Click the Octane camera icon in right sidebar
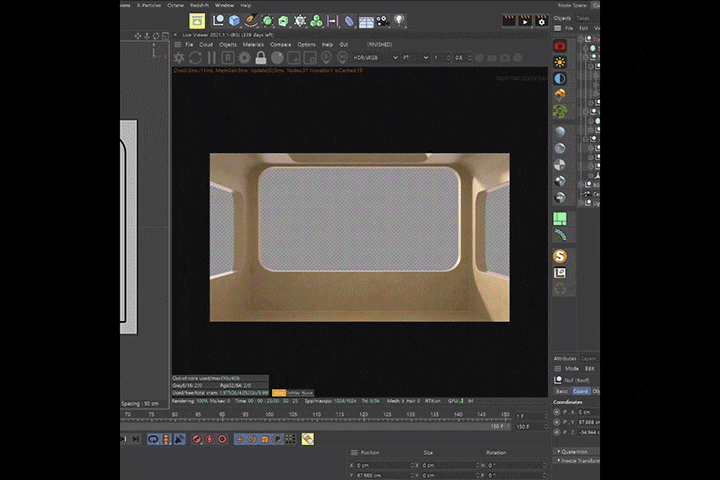This screenshot has width=720, height=480. point(560,45)
